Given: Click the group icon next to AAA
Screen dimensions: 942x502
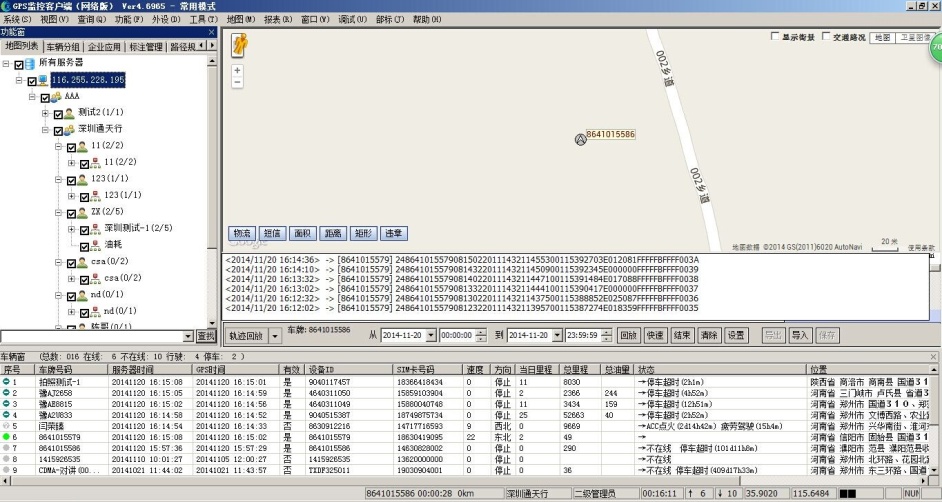Looking at the screenshot, I should 56,97.
